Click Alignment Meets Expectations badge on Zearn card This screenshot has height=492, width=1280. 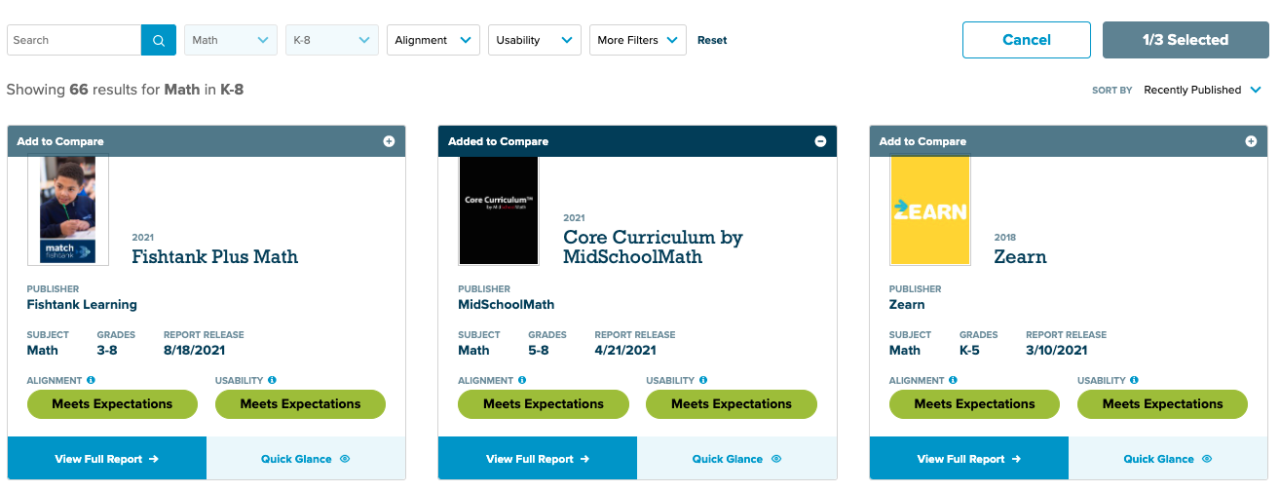[974, 404]
